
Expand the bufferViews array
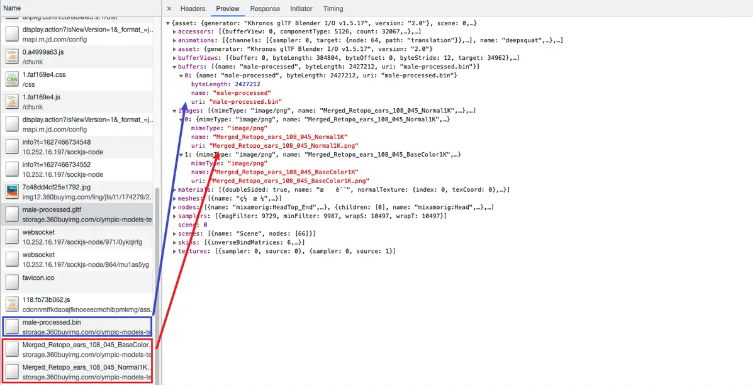pos(174,58)
